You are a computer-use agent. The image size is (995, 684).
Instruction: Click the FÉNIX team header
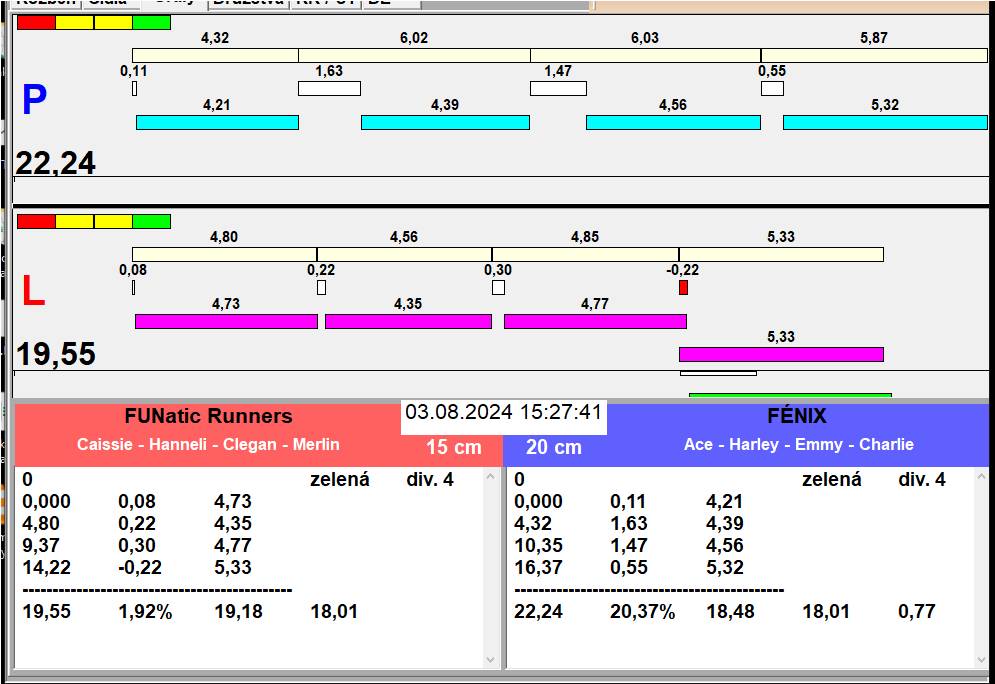798,417
